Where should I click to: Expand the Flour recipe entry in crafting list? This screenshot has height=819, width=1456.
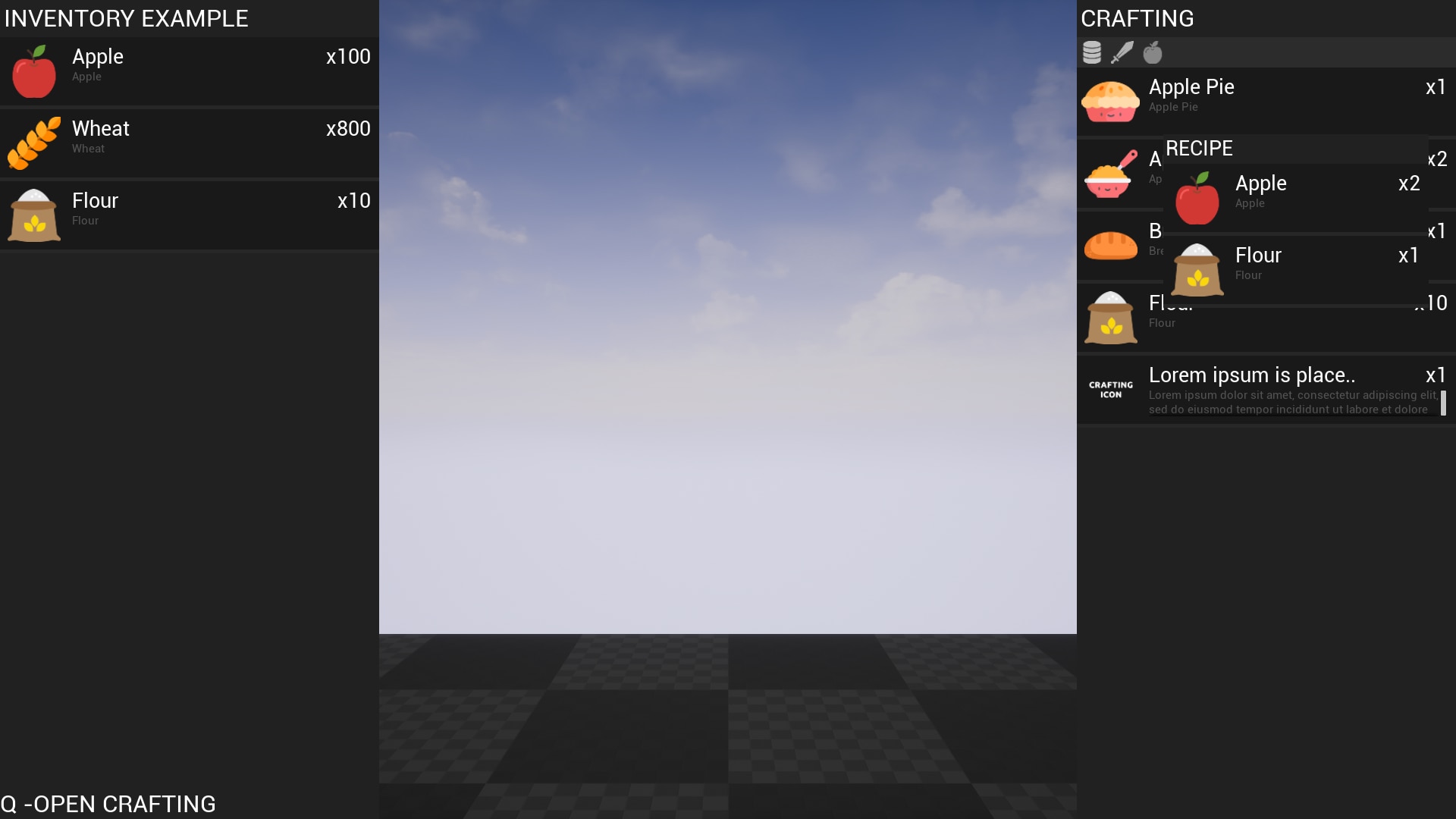1264,316
